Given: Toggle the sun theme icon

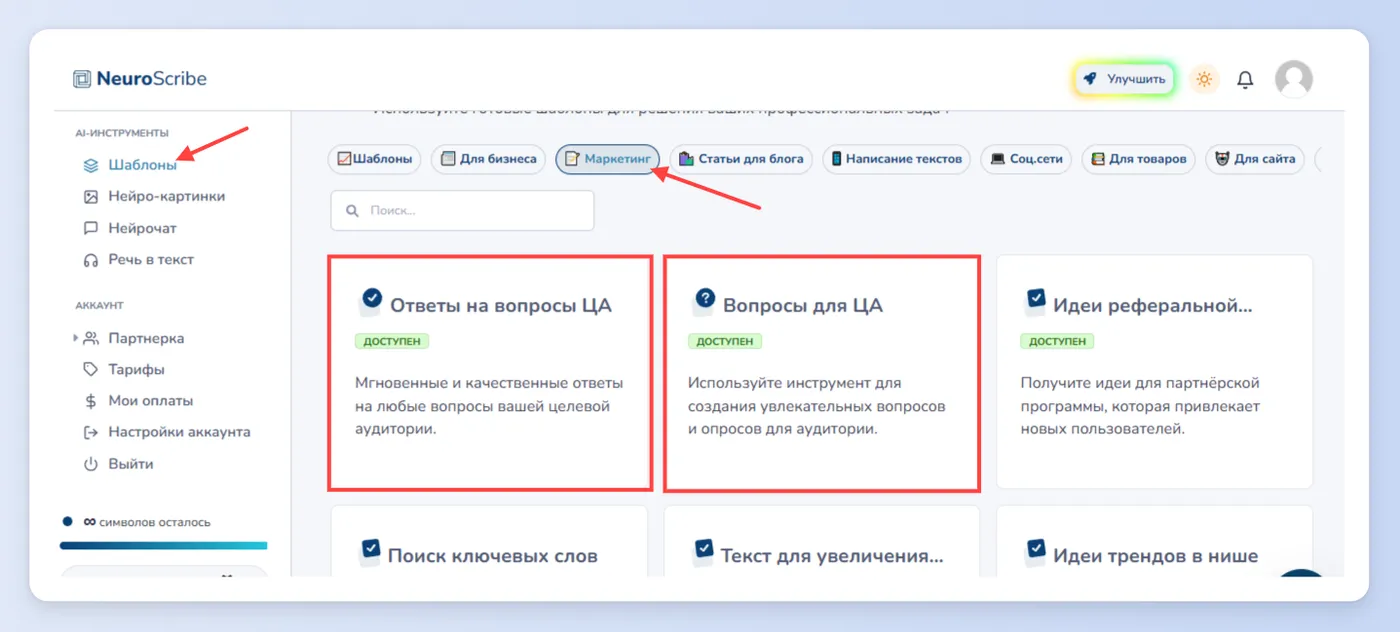Looking at the screenshot, I should click(x=1204, y=79).
